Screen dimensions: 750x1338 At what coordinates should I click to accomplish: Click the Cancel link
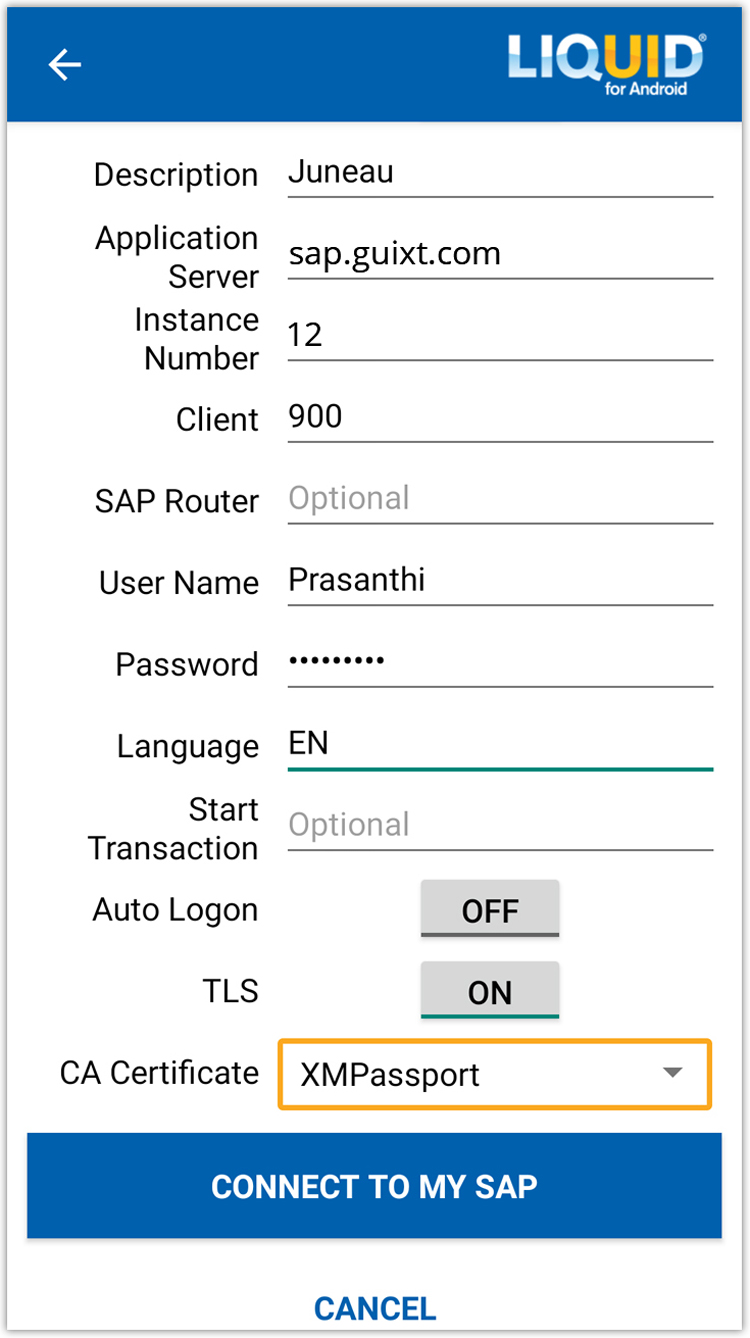coord(375,1308)
